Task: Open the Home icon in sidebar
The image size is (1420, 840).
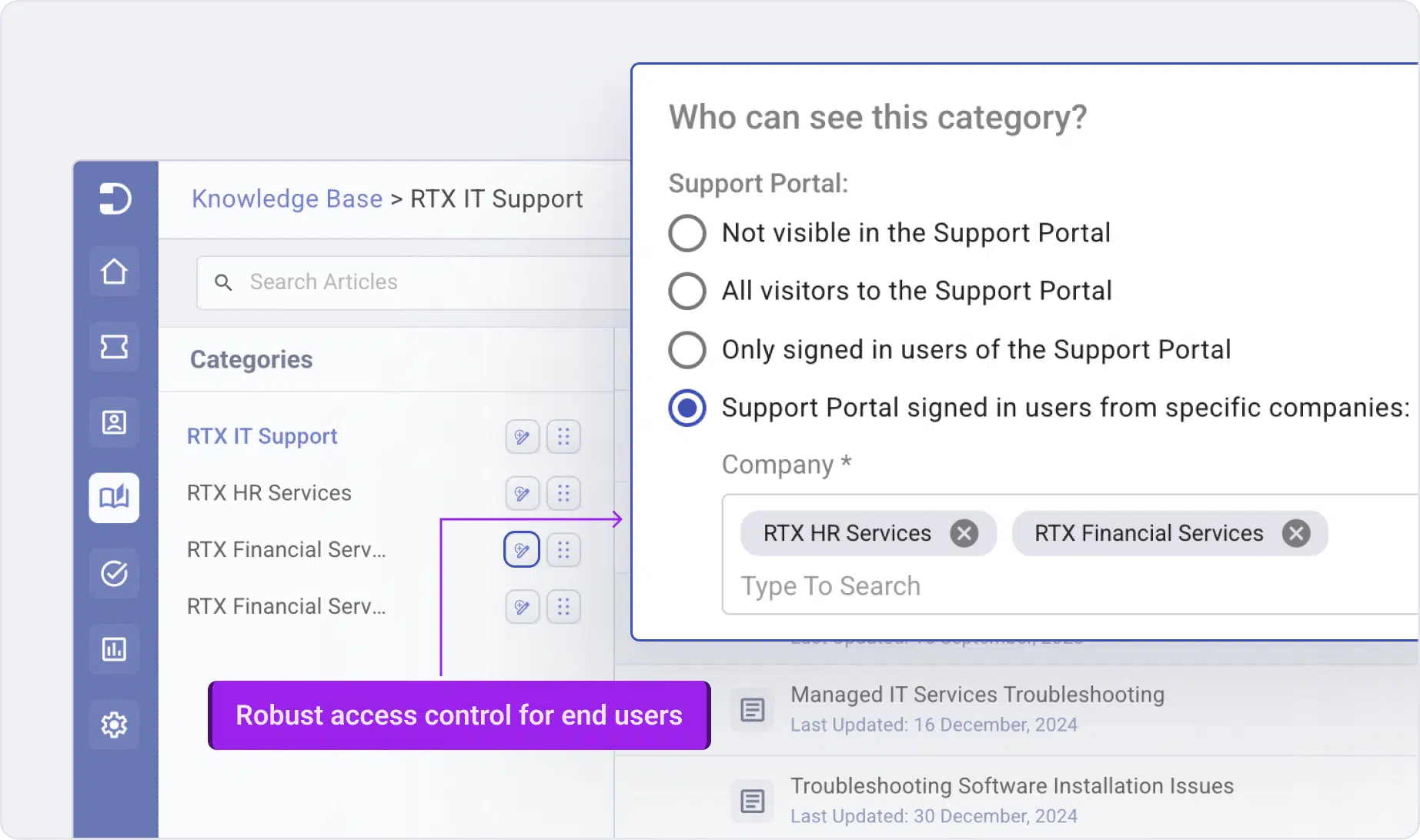Action: (x=114, y=272)
